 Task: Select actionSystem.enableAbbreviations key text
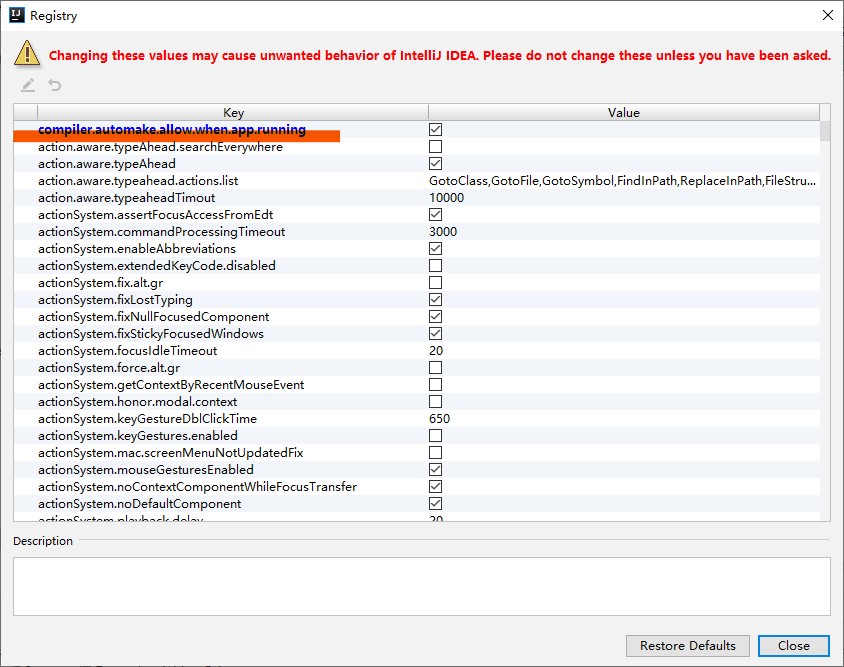(x=137, y=249)
